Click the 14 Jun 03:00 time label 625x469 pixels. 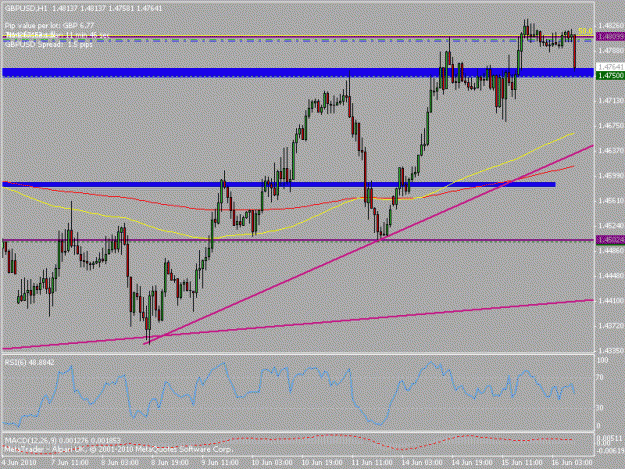(x=422, y=463)
